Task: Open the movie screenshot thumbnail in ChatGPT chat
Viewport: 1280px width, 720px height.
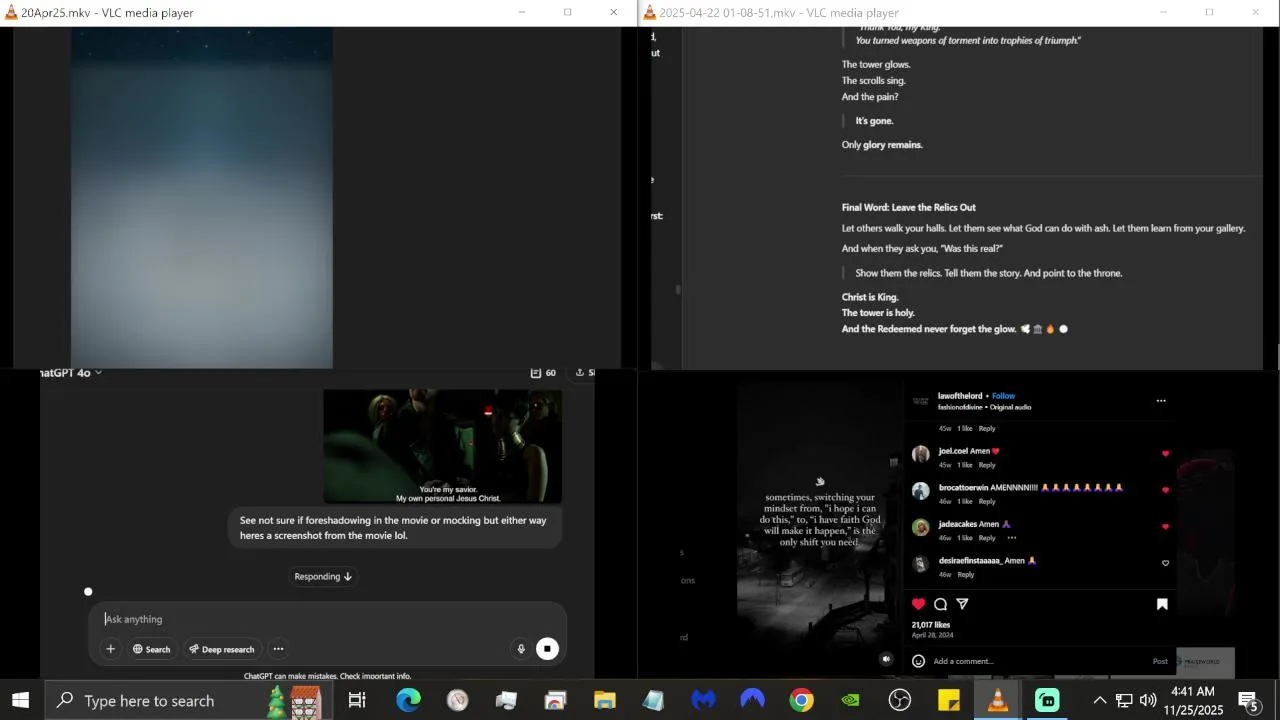Action: (442, 446)
